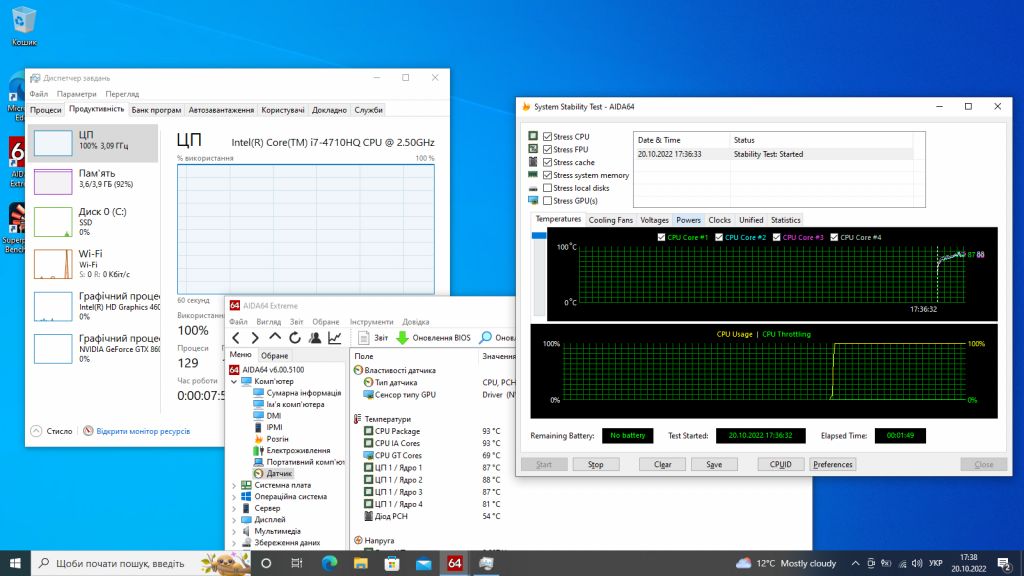
Task: Click the AIDA64 back navigation arrow
Action: coord(236,338)
